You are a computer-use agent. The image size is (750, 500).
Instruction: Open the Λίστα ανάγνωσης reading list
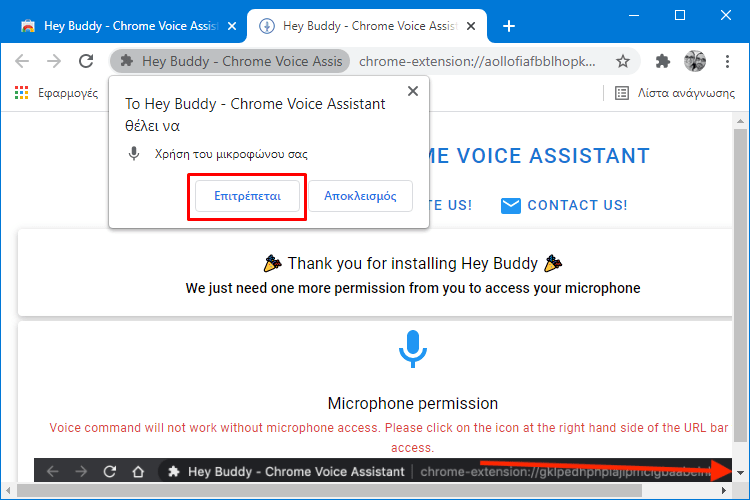click(x=675, y=93)
